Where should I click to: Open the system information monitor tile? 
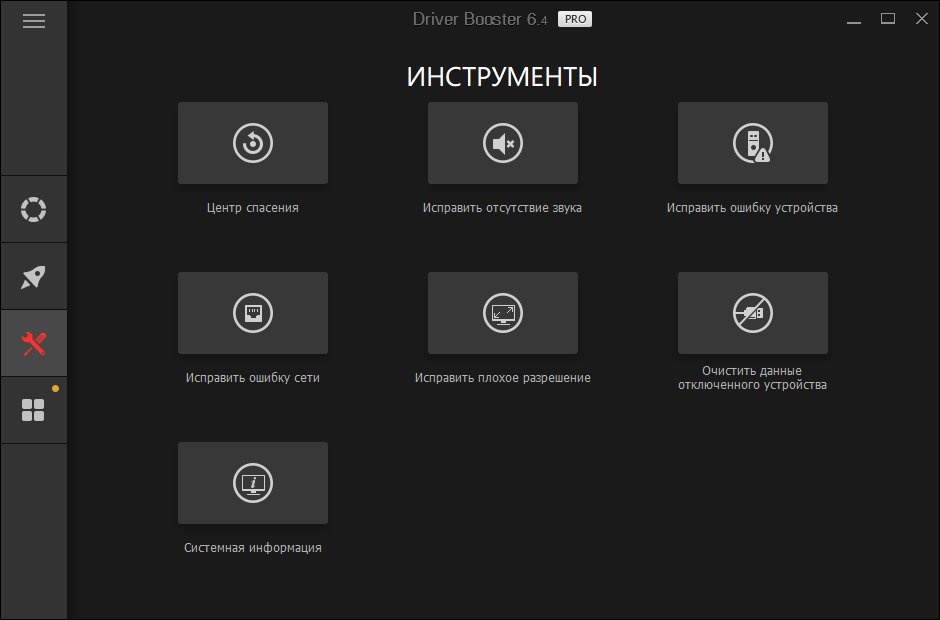253,483
